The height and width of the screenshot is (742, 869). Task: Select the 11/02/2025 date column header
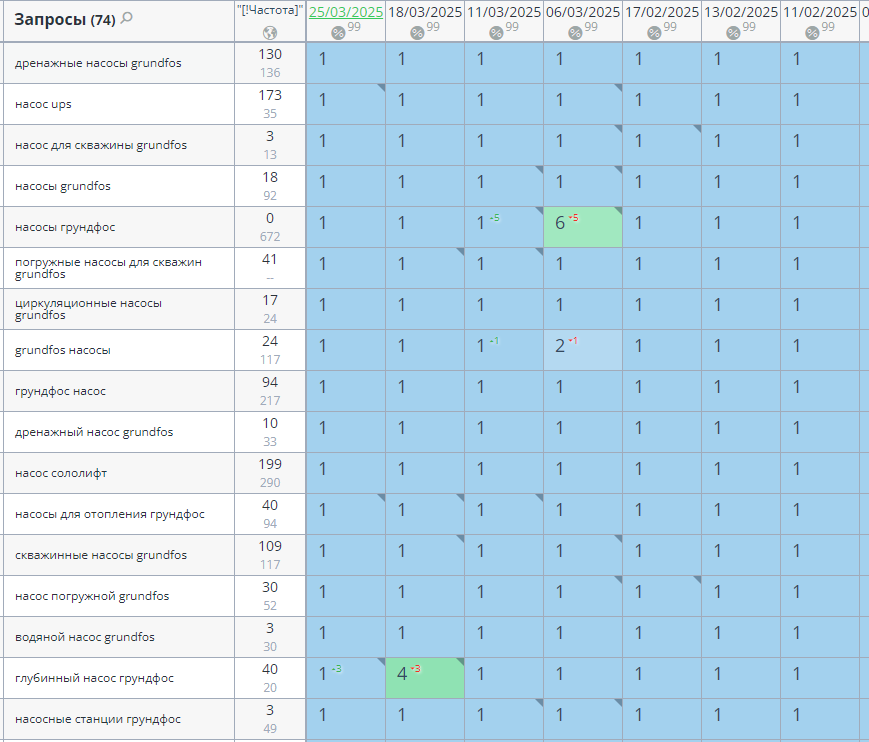[x=820, y=12]
